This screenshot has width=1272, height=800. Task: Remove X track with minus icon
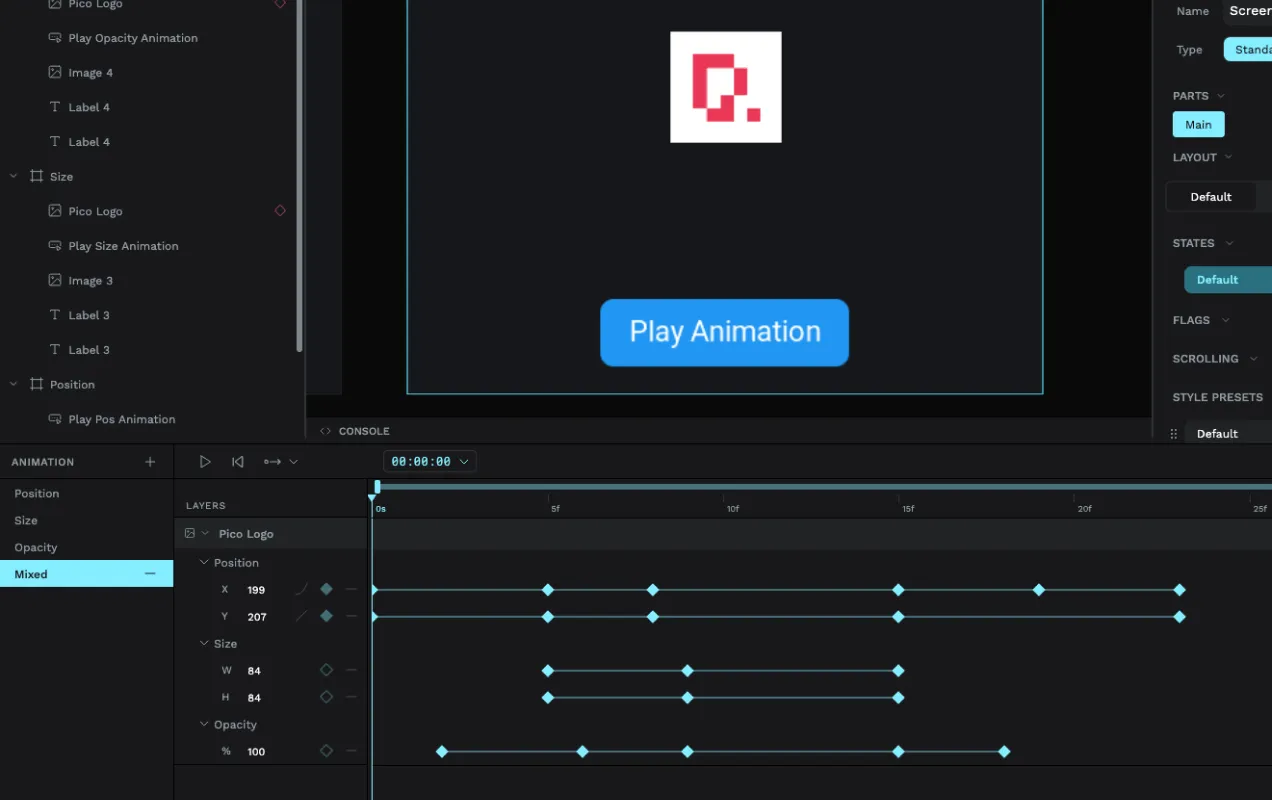(351, 590)
